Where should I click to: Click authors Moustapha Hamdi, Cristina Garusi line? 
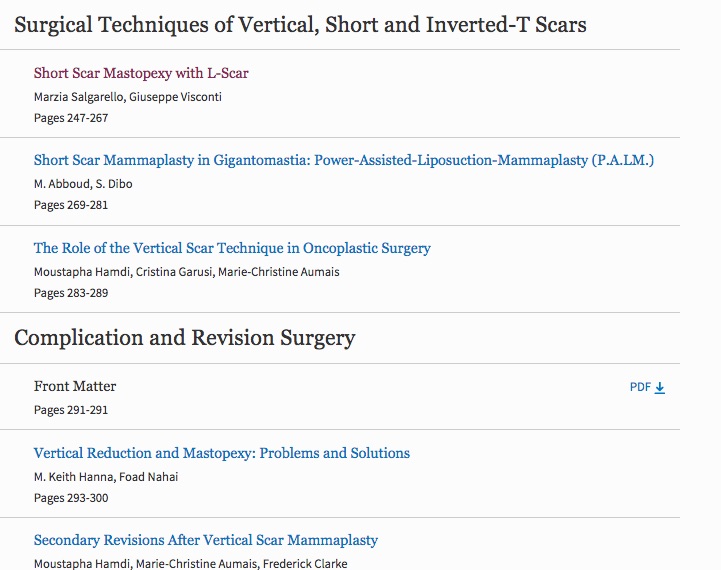187,272
